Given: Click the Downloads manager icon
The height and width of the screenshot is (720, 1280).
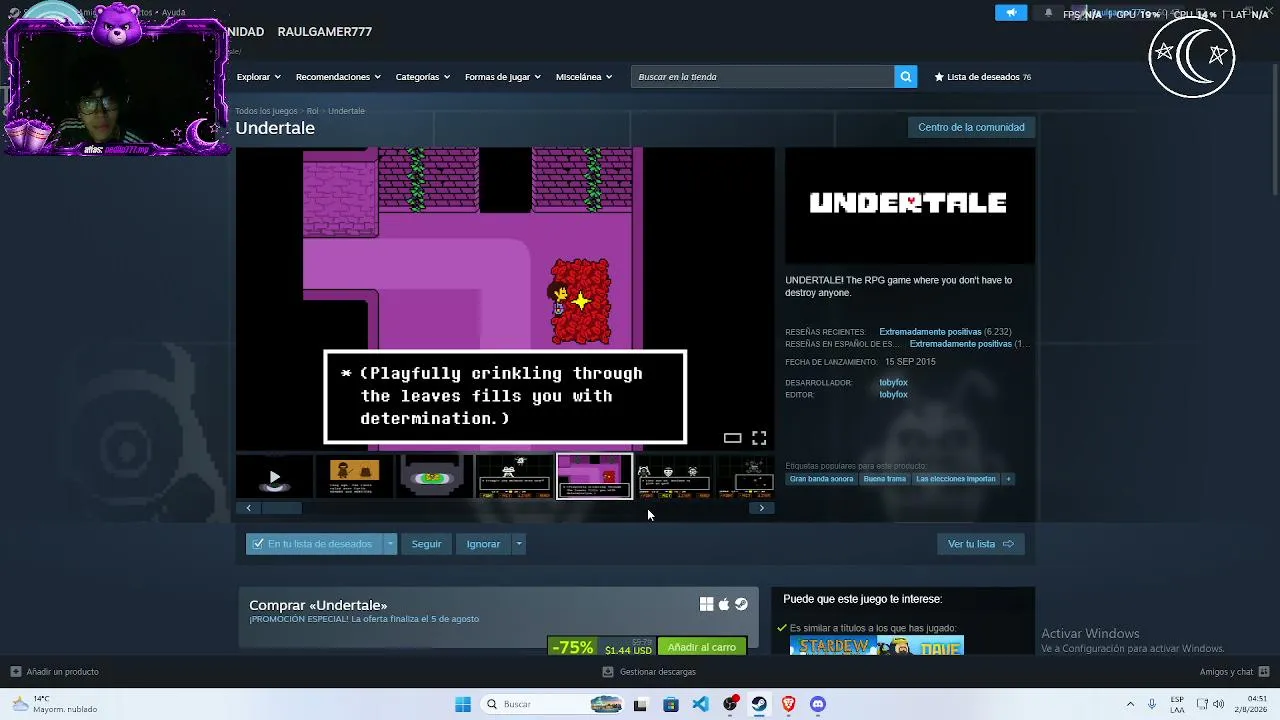Looking at the screenshot, I should point(608,672).
